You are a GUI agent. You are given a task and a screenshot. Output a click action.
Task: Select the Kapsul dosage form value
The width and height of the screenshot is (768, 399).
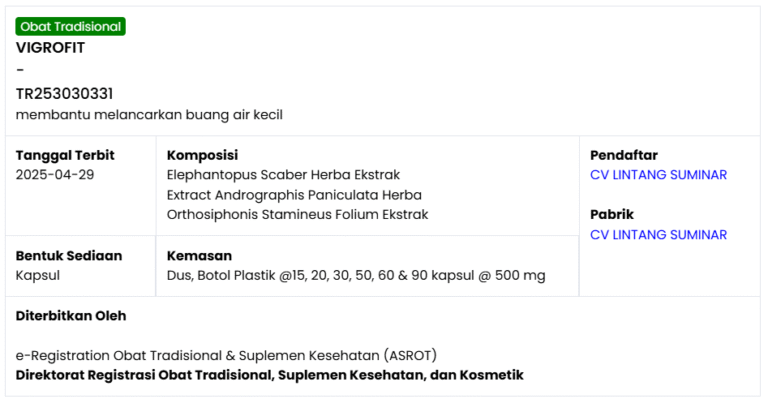[38, 276]
